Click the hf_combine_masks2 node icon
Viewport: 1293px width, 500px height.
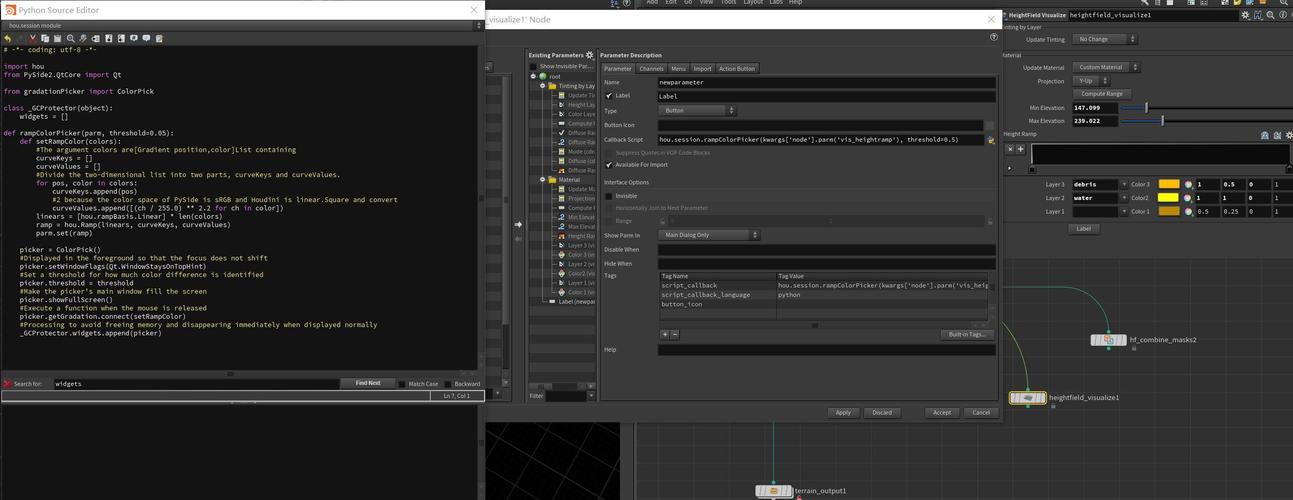click(1108, 340)
